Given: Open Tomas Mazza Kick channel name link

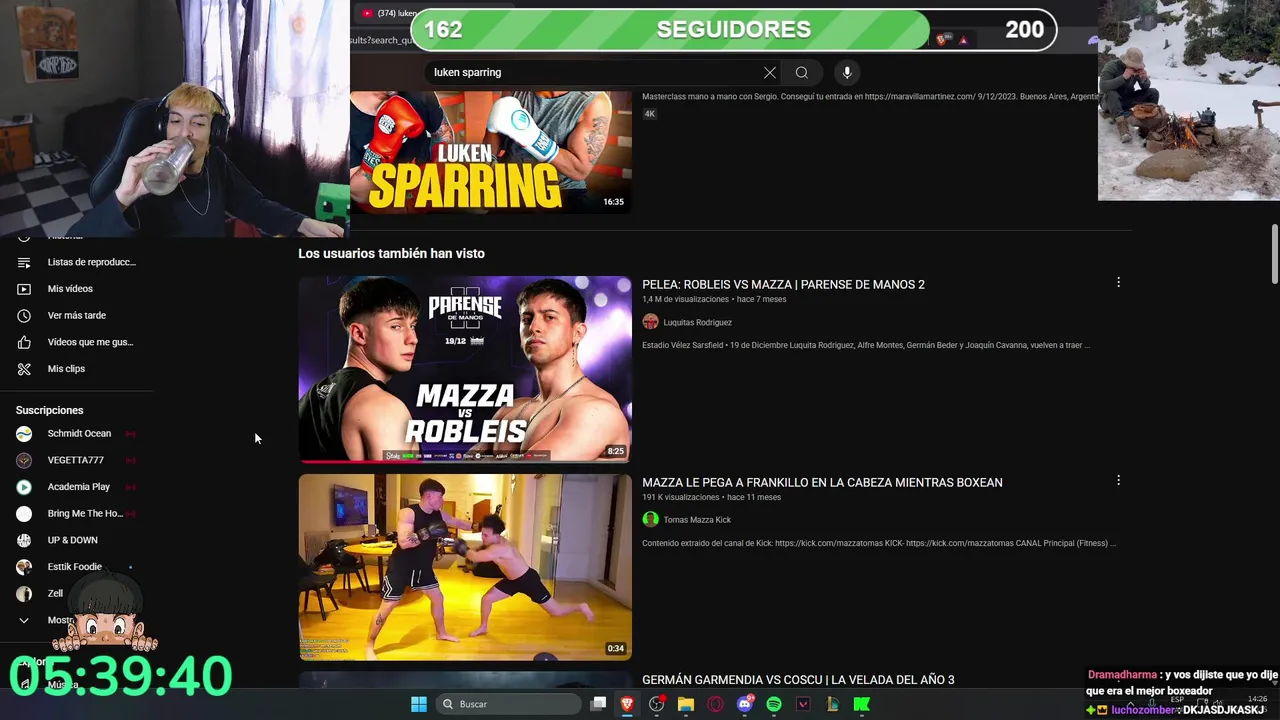Looking at the screenshot, I should click(697, 519).
